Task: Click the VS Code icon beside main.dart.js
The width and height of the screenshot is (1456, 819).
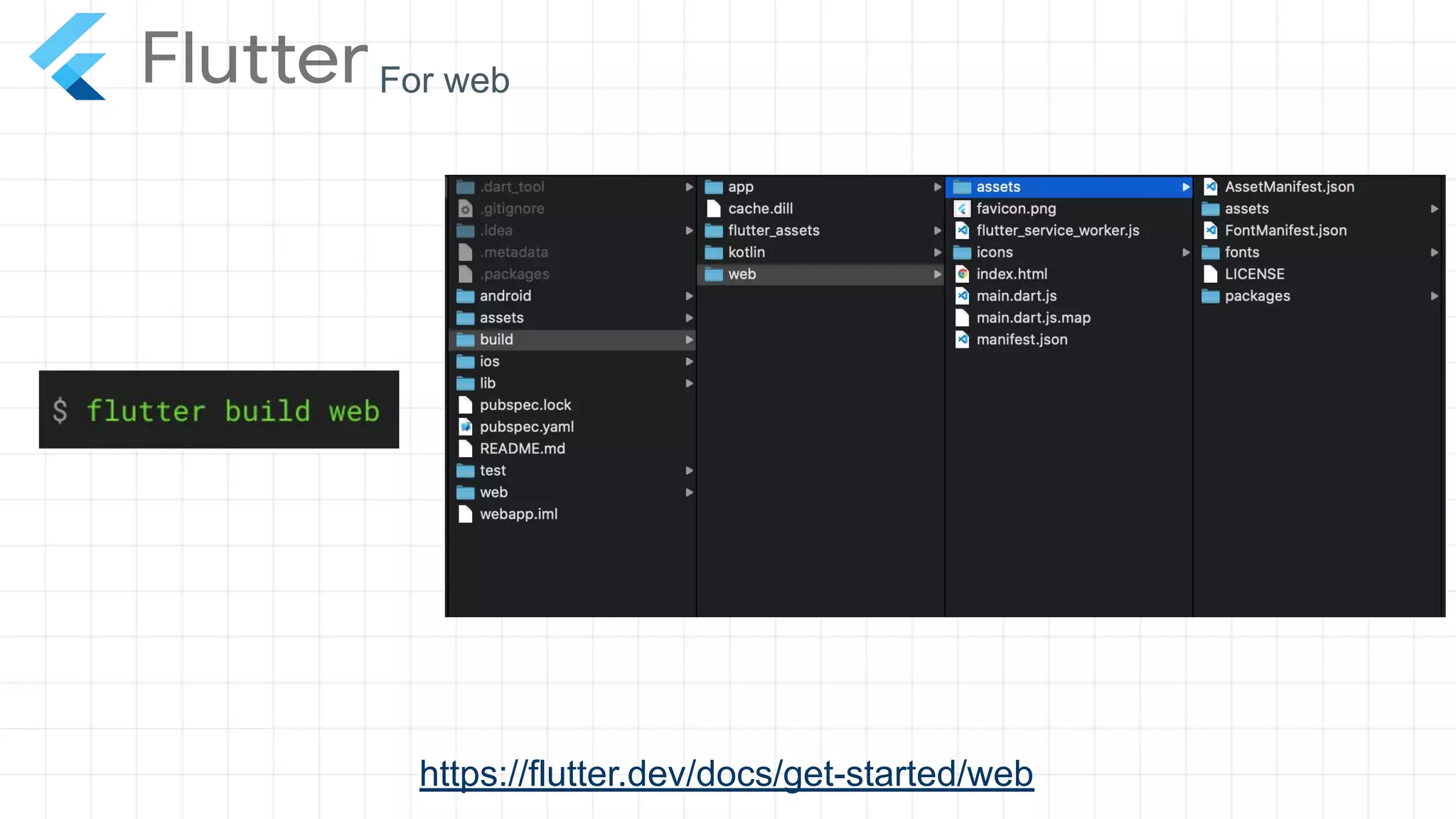Action: [x=962, y=296]
